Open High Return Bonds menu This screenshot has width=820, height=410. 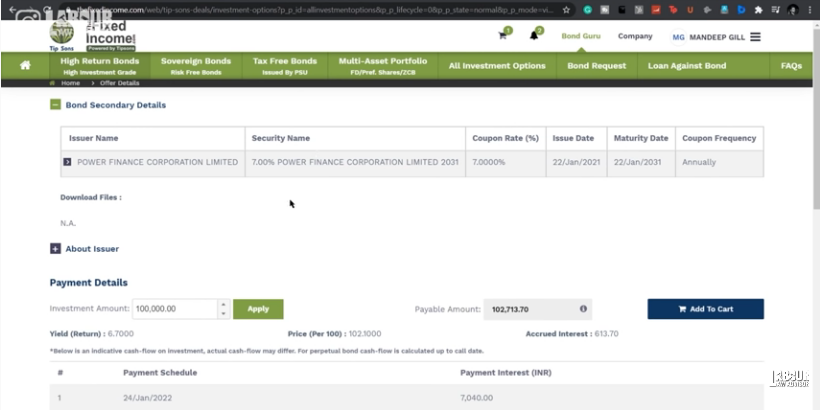coord(99,66)
